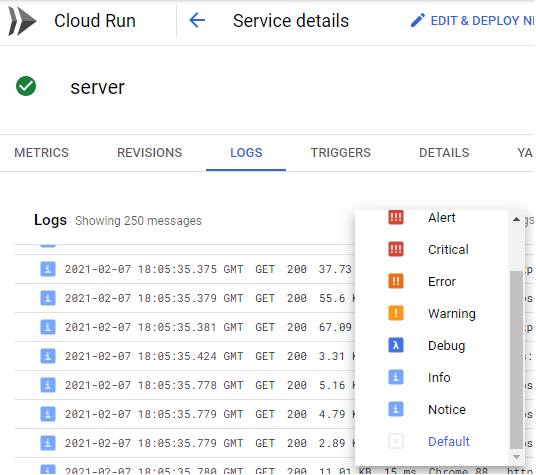Open the Triggers tab
Image resolution: width=536 pixels, height=475 pixels.
340,153
